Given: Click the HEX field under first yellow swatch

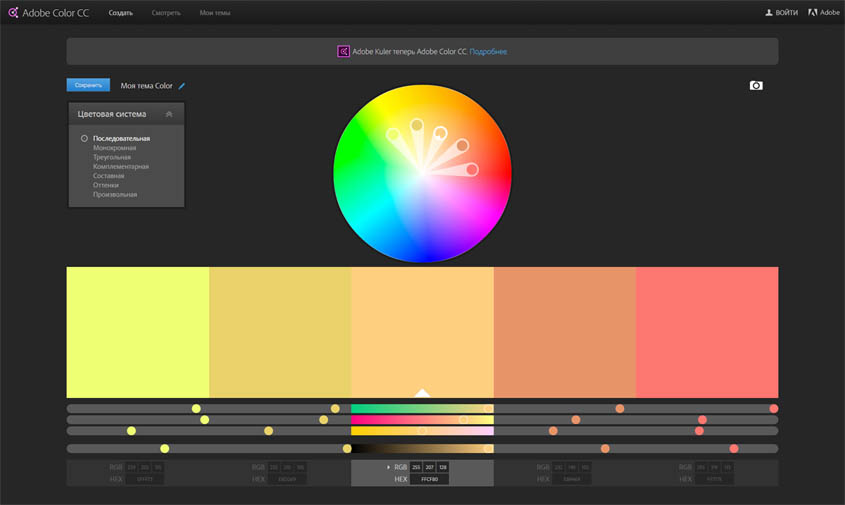Looking at the screenshot, I should click(x=145, y=479).
